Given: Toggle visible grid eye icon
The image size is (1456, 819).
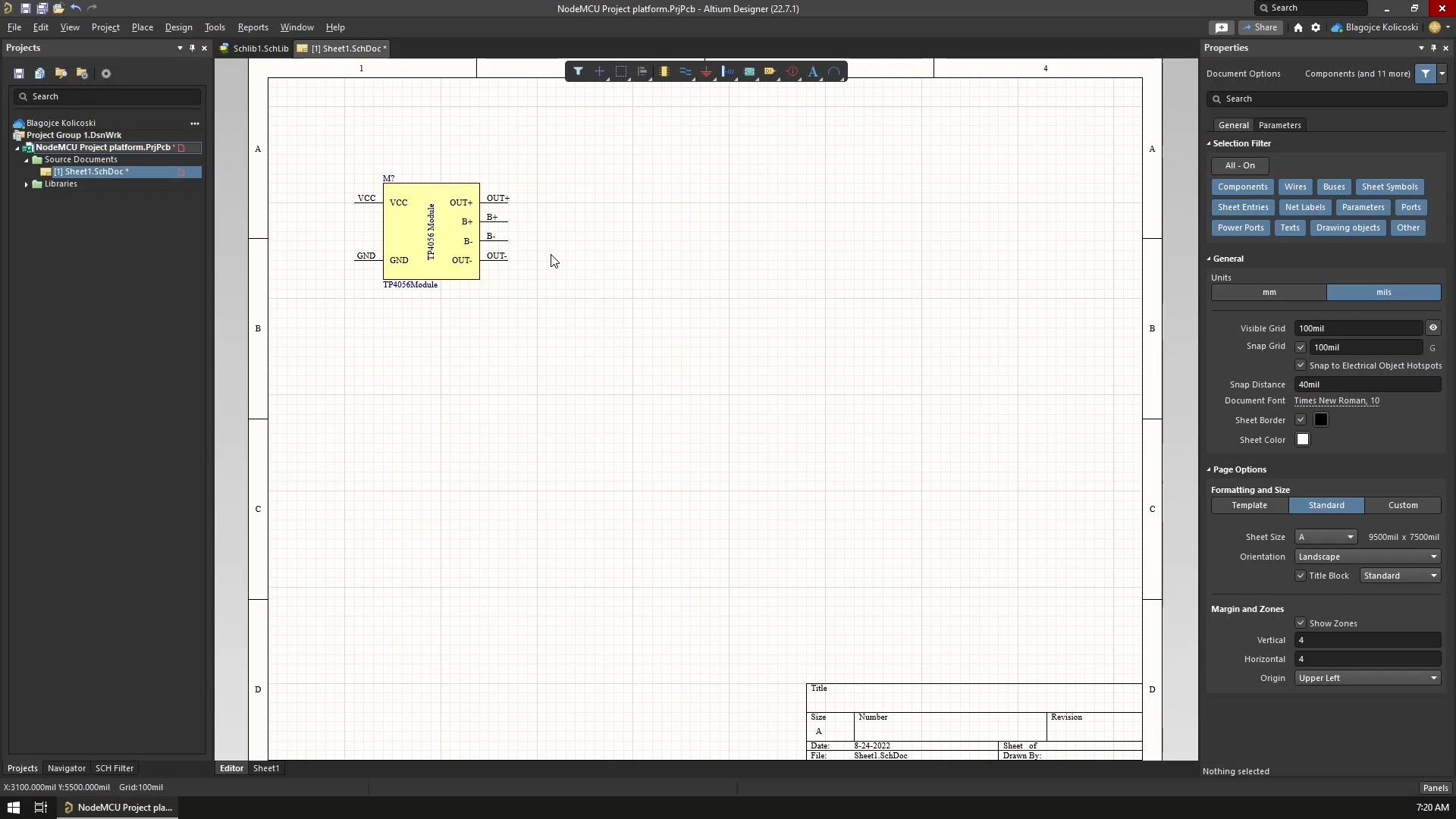Looking at the screenshot, I should click(x=1433, y=328).
